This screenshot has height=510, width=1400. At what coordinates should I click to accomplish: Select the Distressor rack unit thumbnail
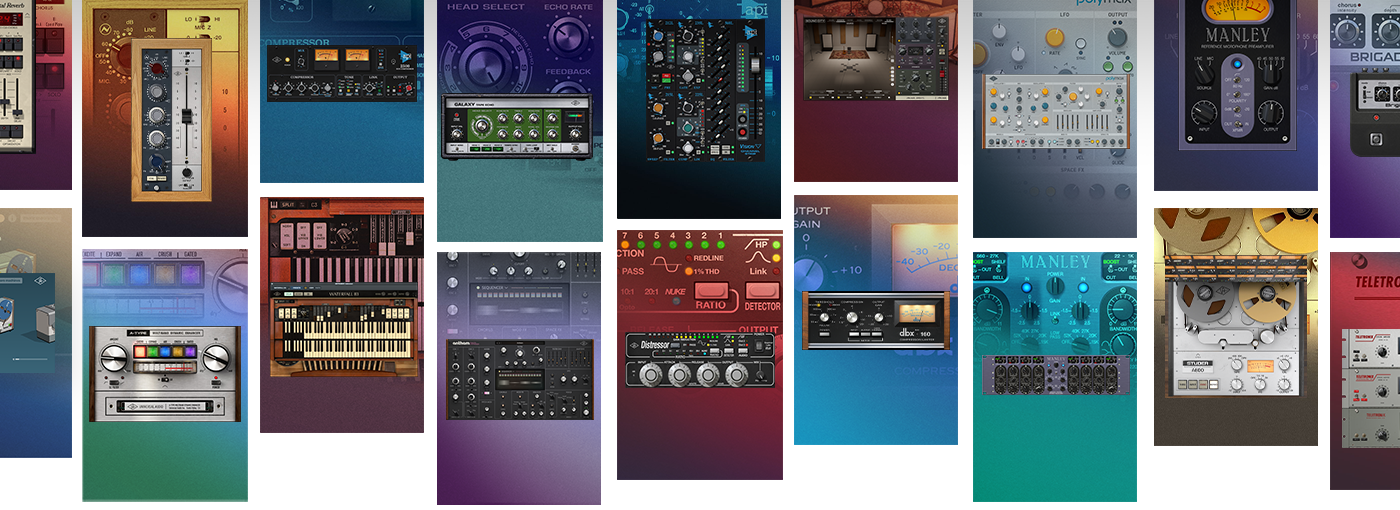tap(699, 360)
